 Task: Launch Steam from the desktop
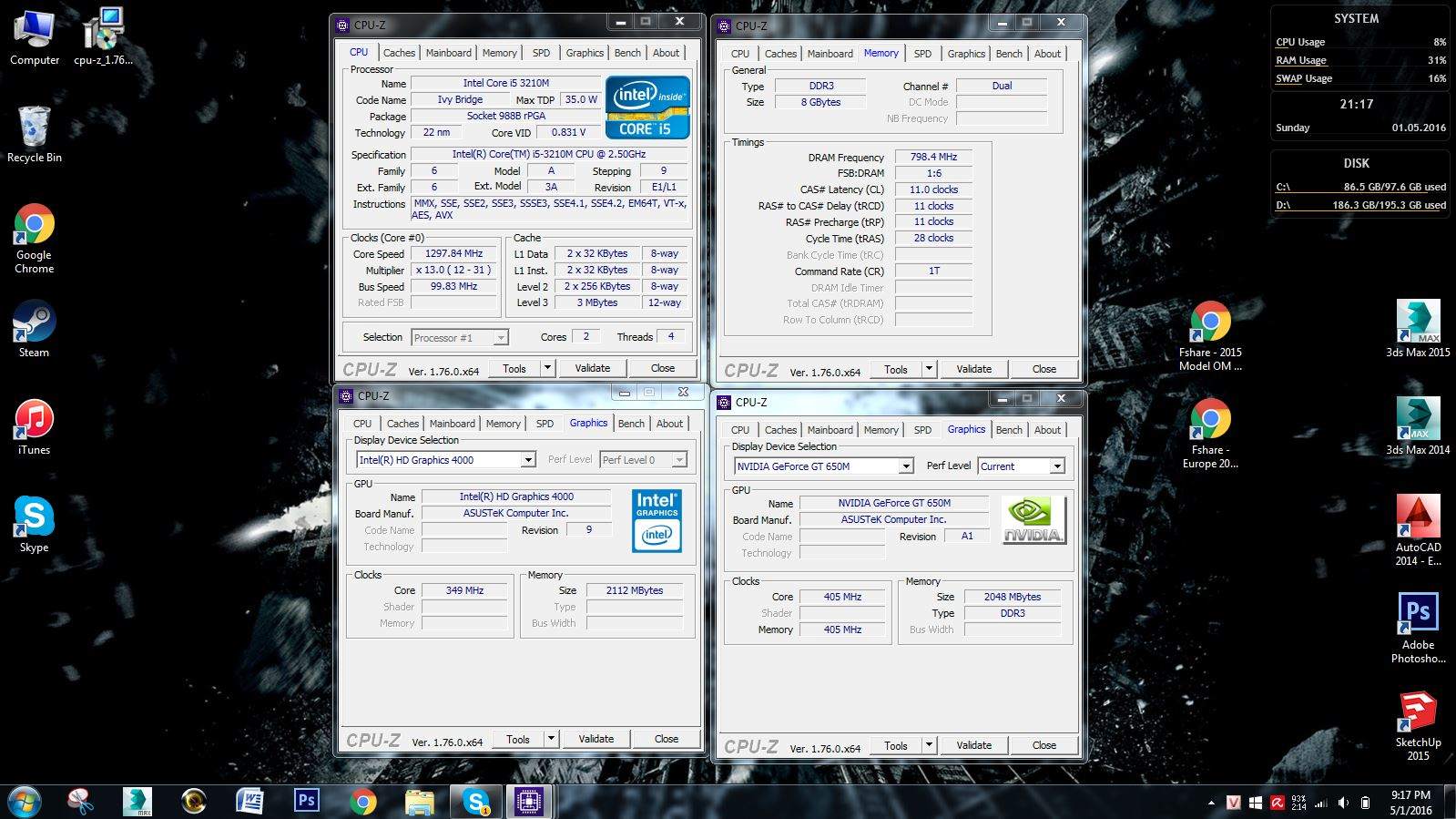tap(34, 329)
